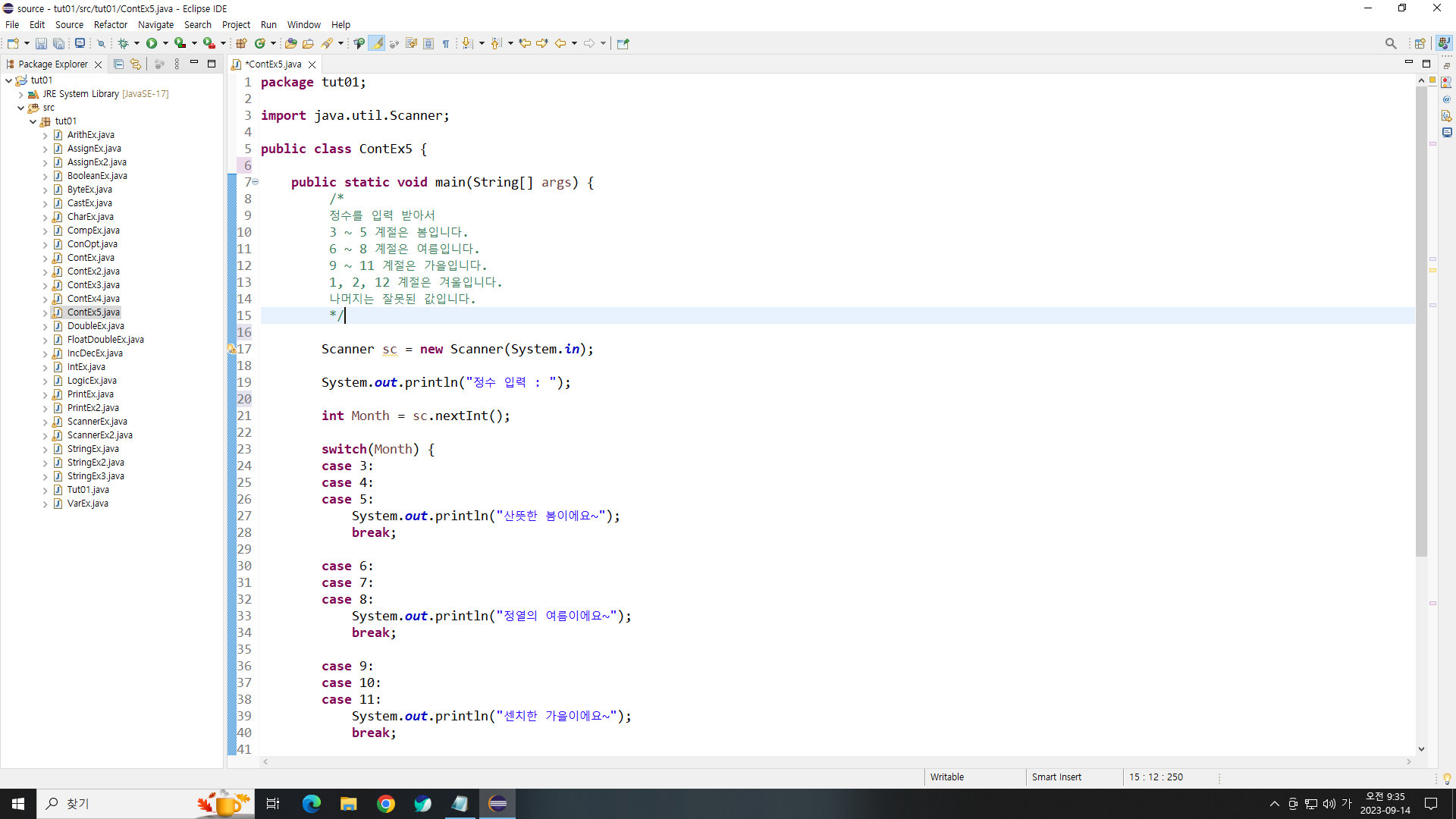Save the current file
The height and width of the screenshot is (819, 1456).
[41, 43]
